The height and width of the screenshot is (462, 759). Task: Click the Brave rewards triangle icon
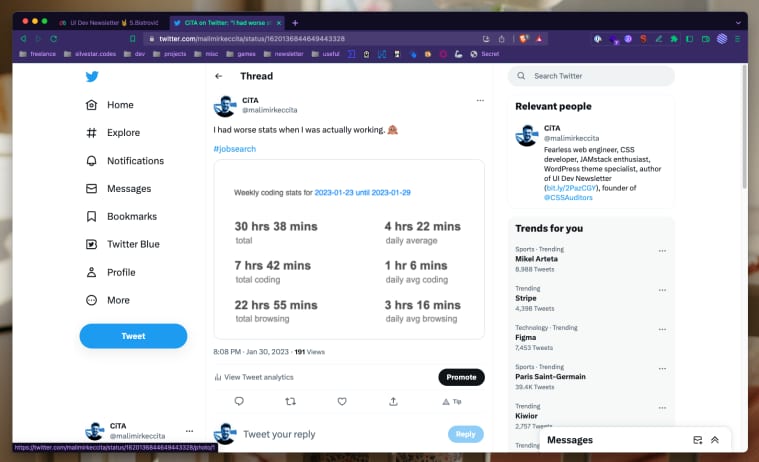click(539, 39)
